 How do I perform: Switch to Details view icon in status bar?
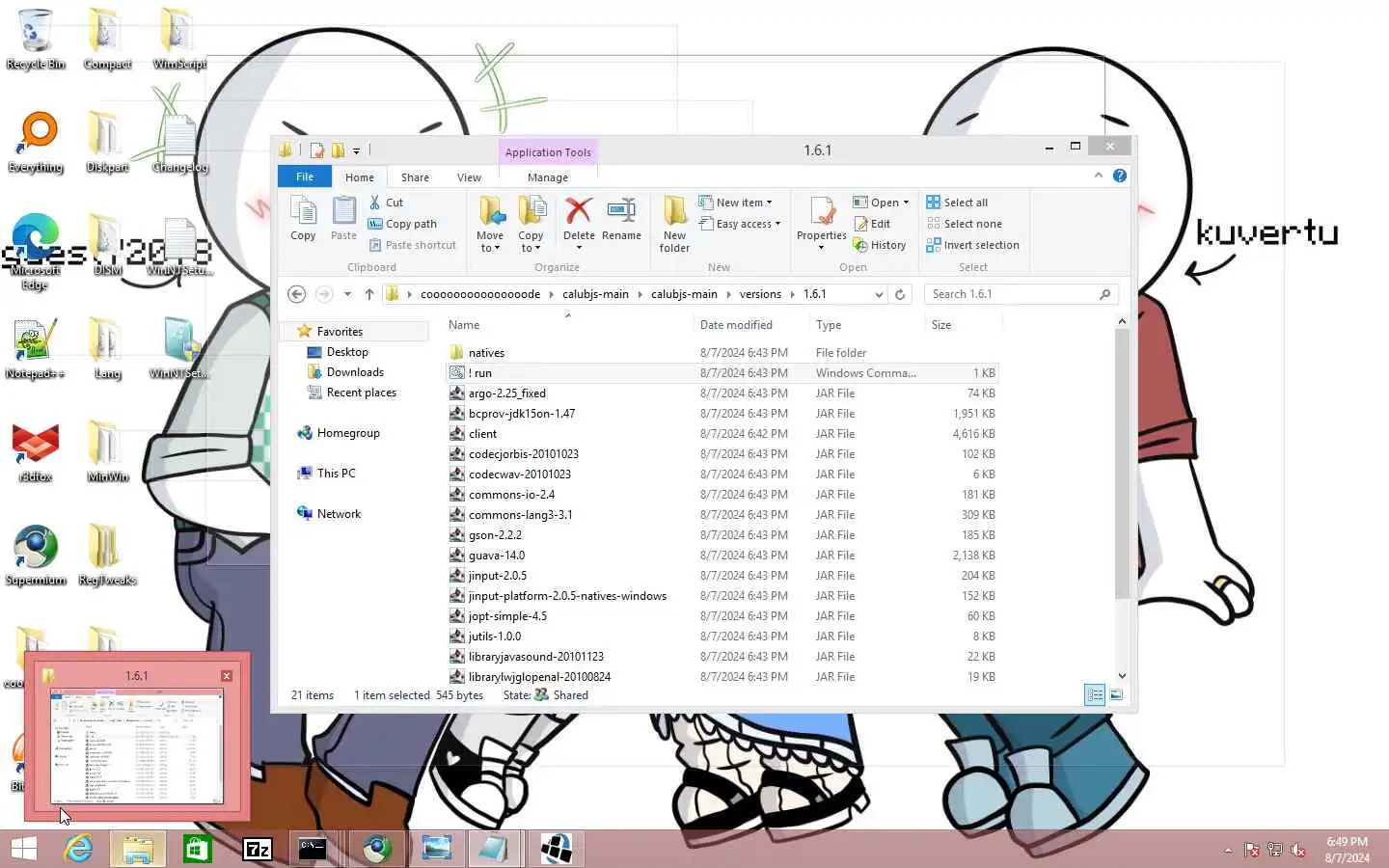[1095, 694]
